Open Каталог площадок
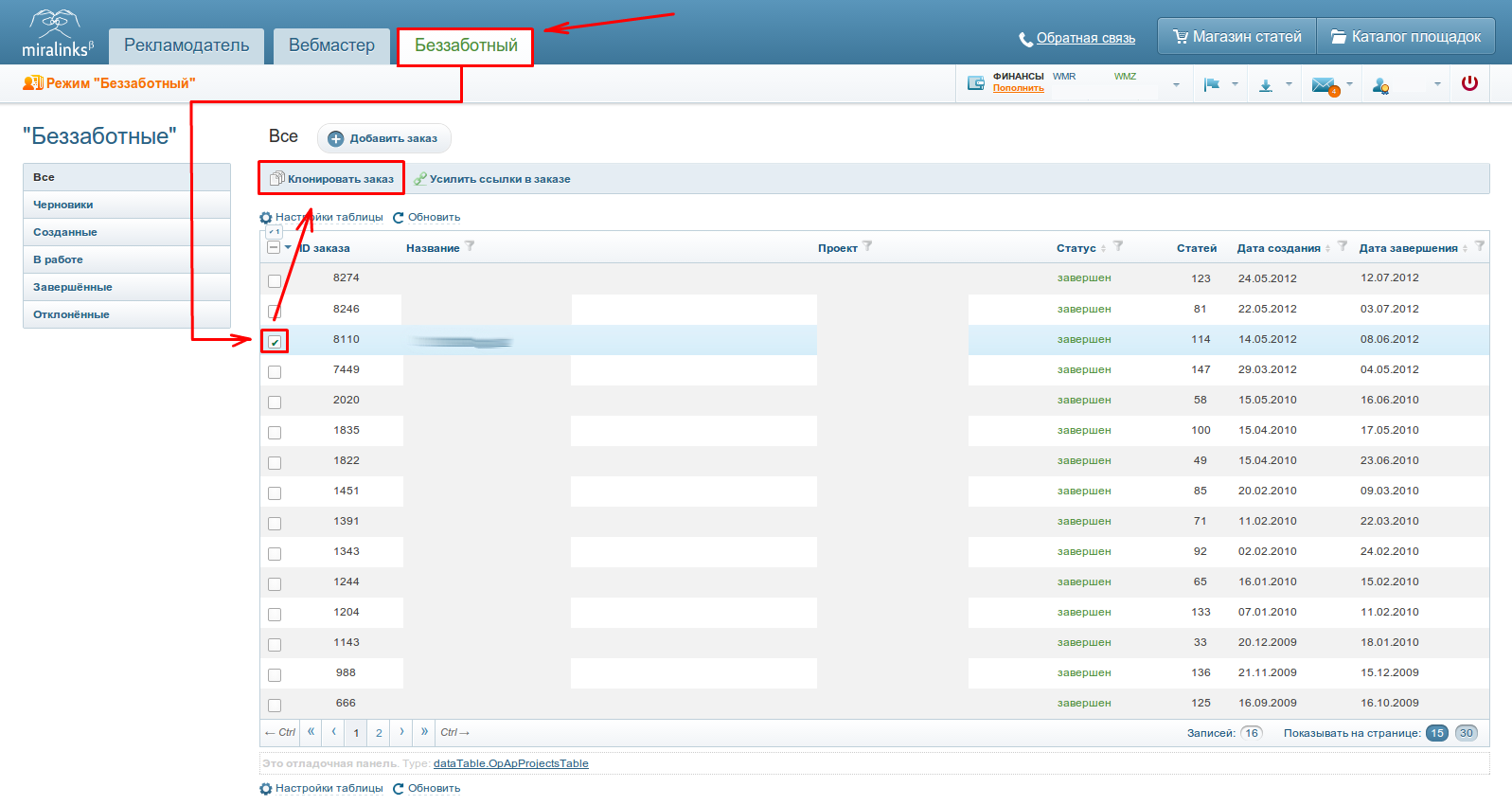Image resolution: width=1512 pixels, height=805 pixels. [x=1406, y=37]
